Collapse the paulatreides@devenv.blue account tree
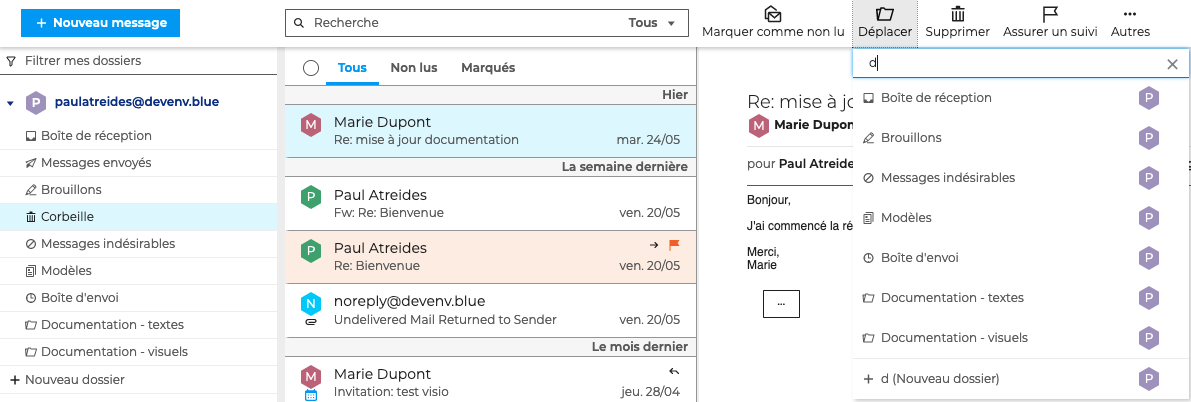The image size is (1191, 402). pyautogui.click(x=10, y=103)
